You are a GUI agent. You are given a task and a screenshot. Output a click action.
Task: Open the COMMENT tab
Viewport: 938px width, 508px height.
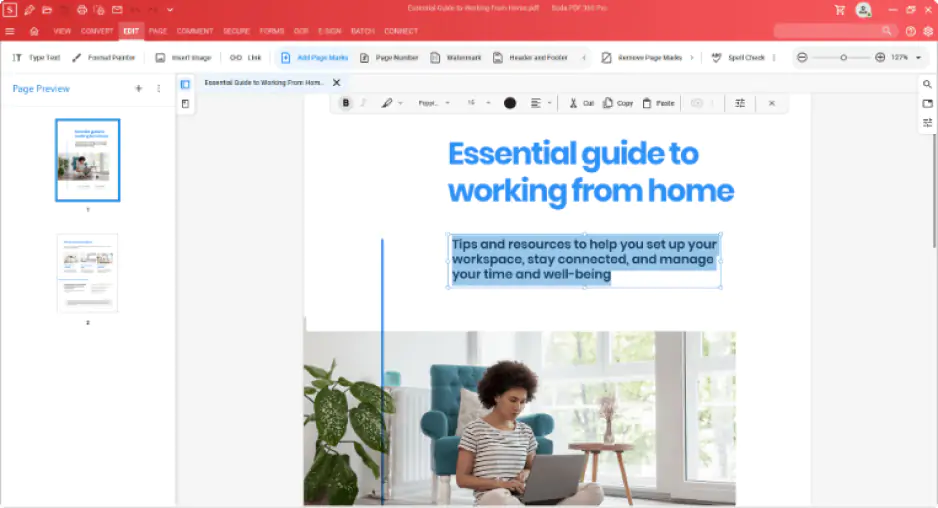point(195,31)
